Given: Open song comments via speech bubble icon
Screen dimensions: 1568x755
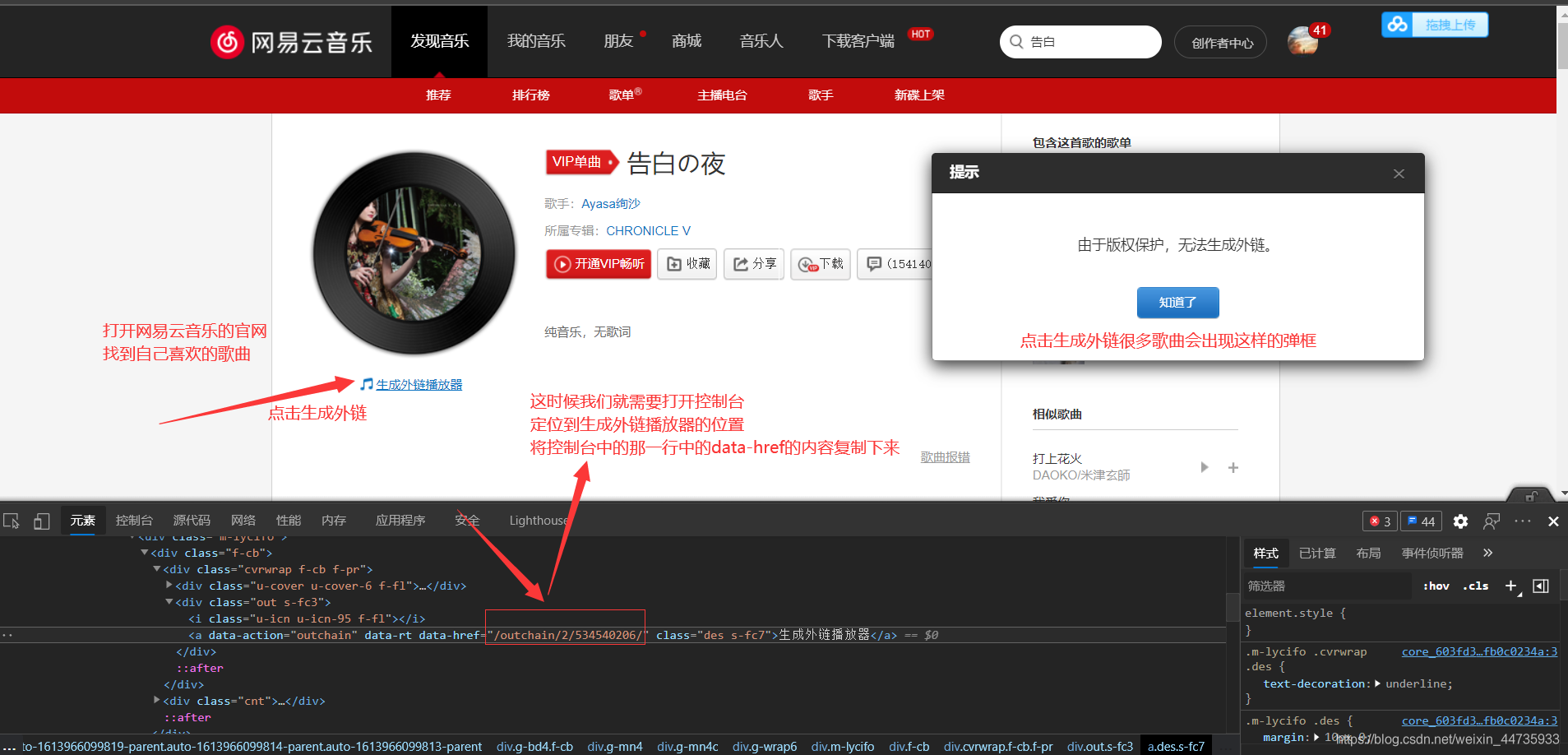Looking at the screenshot, I should pyautogui.click(x=874, y=263).
